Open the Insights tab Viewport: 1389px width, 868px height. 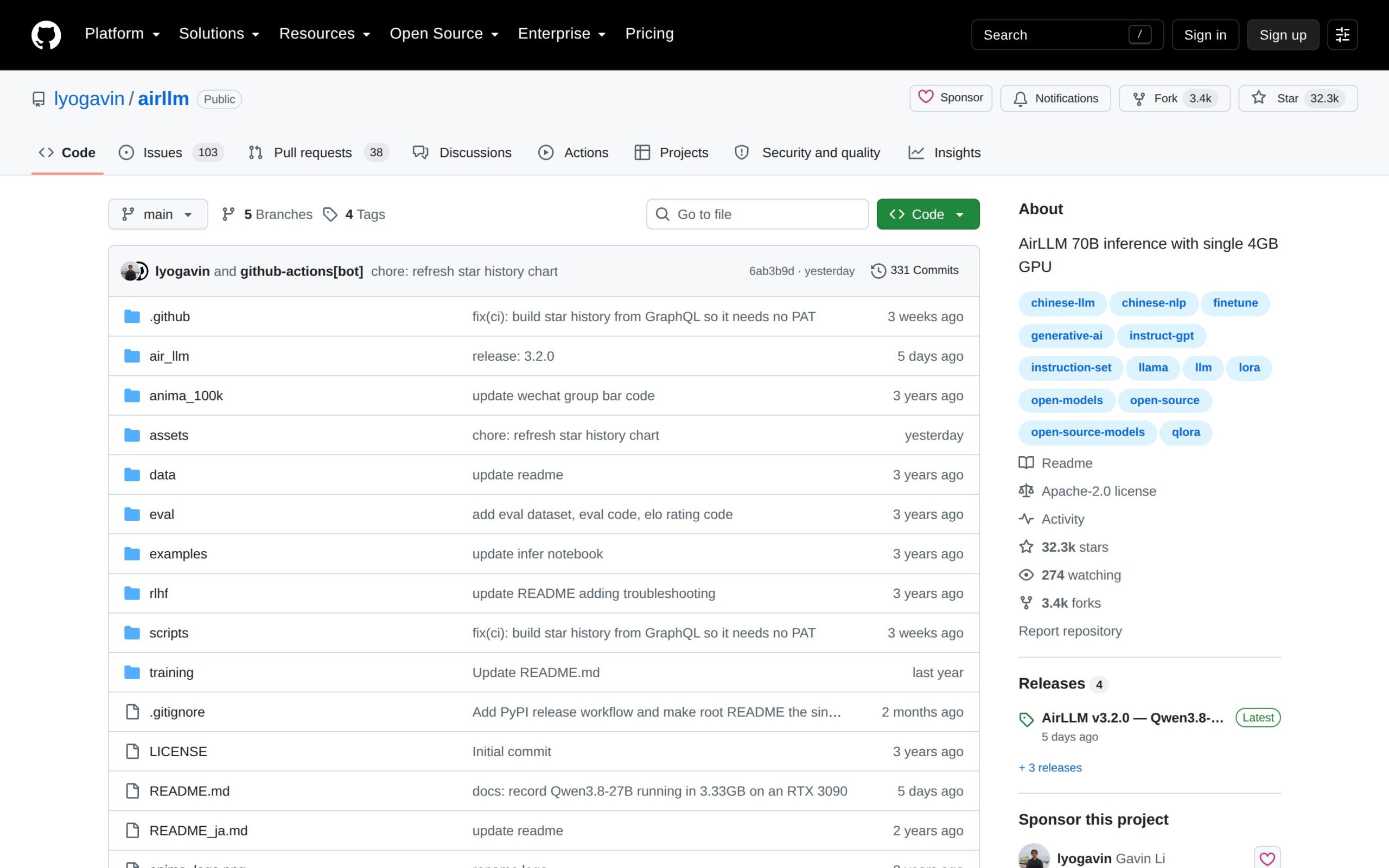pos(944,152)
